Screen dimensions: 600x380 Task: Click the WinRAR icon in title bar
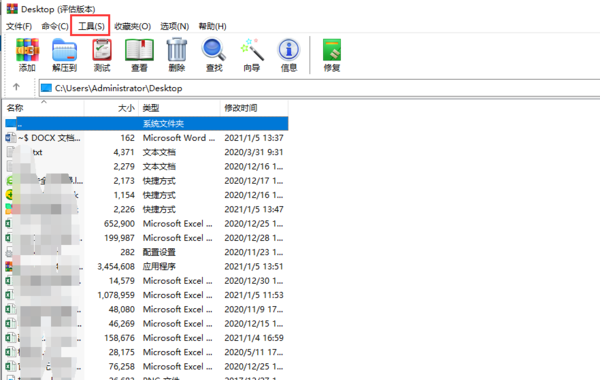pos(12,8)
